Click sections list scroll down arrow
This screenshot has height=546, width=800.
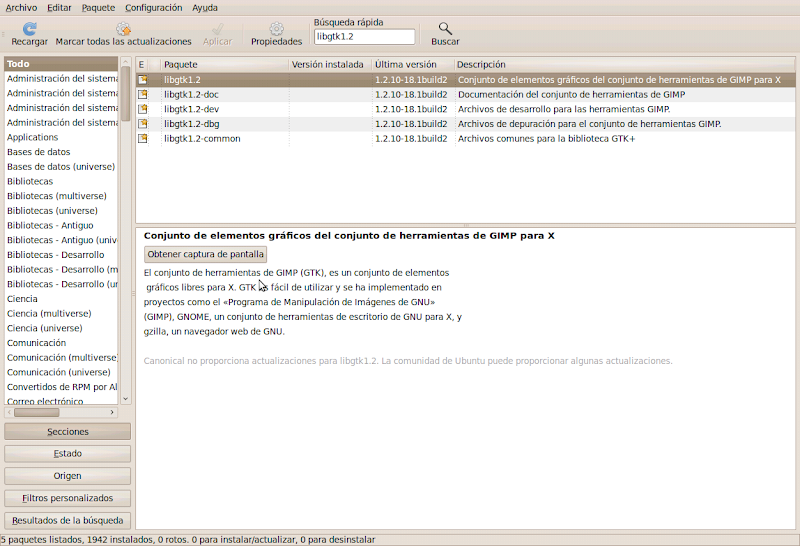point(126,399)
